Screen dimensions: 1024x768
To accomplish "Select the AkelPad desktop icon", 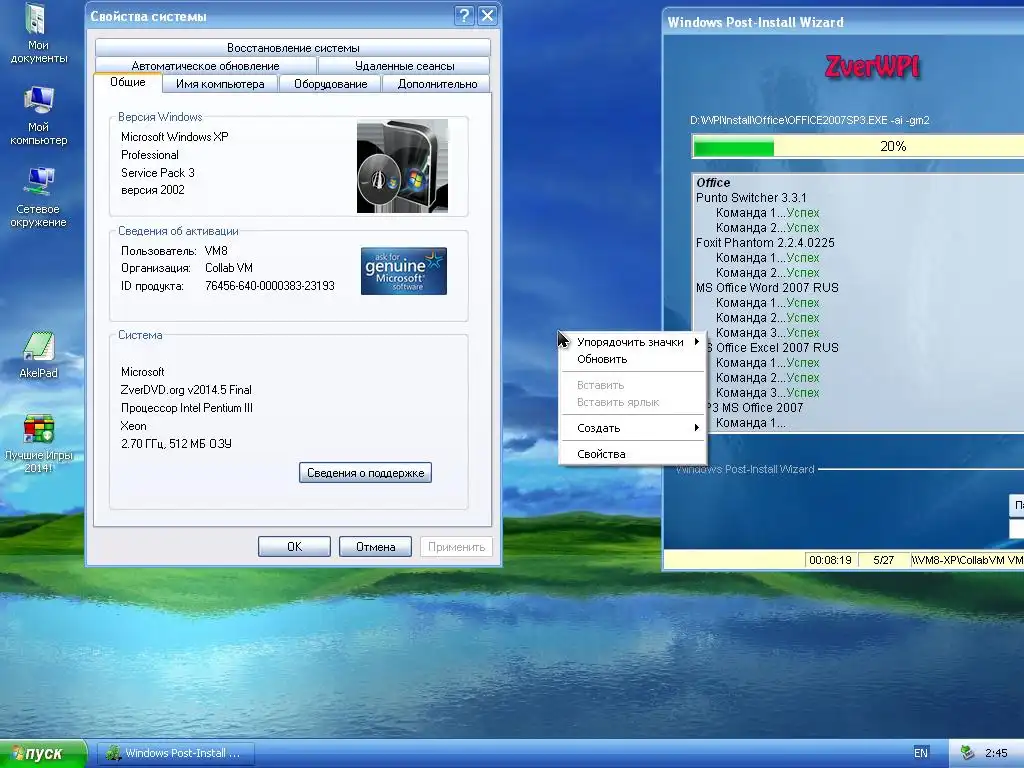I will pyautogui.click(x=38, y=355).
